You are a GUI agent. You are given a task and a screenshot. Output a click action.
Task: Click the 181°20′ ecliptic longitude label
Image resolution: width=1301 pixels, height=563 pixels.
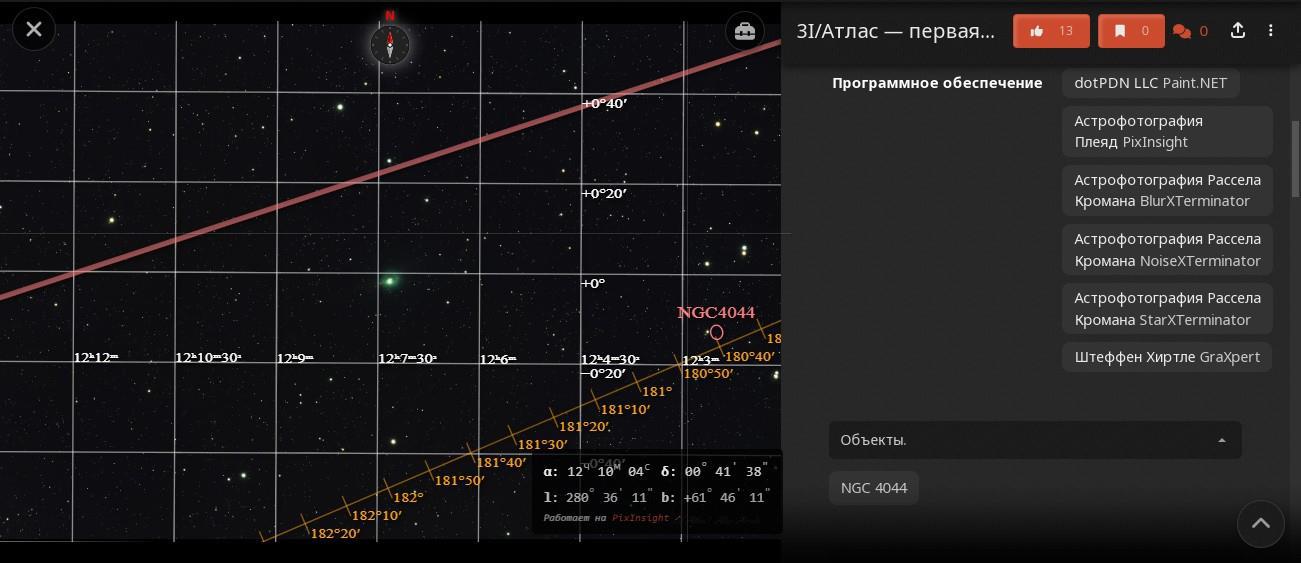[584, 426]
